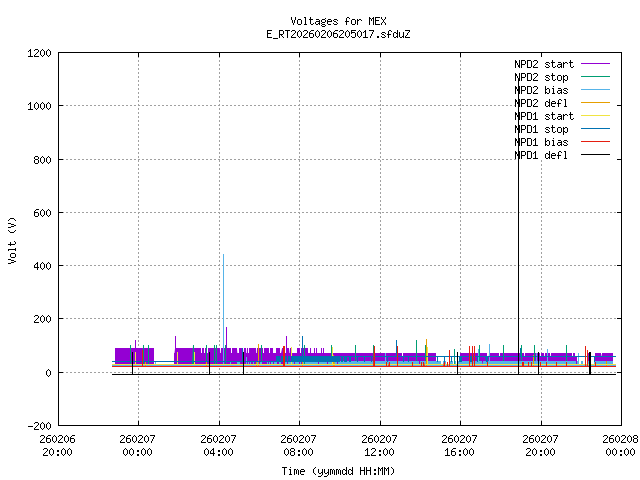Select the NPD1 stop legend entry
The height and width of the screenshot is (480, 640).
(x=542, y=129)
